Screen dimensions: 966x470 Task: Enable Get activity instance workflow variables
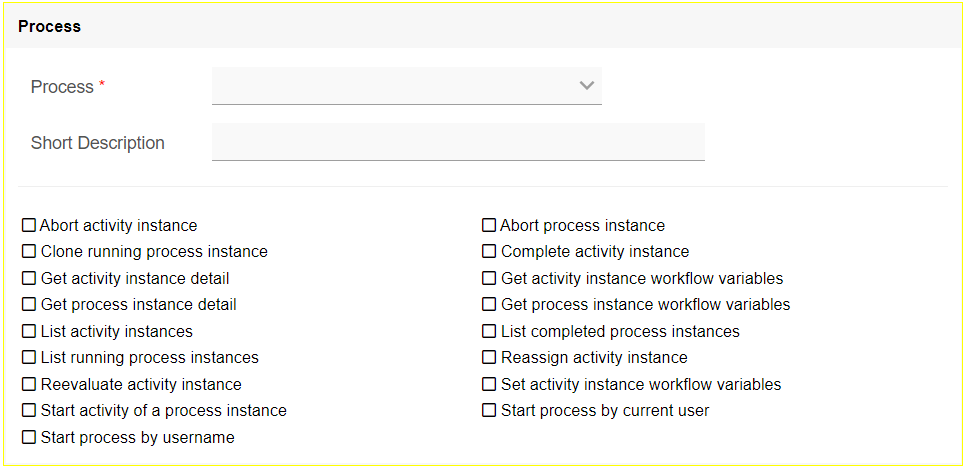(489, 279)
